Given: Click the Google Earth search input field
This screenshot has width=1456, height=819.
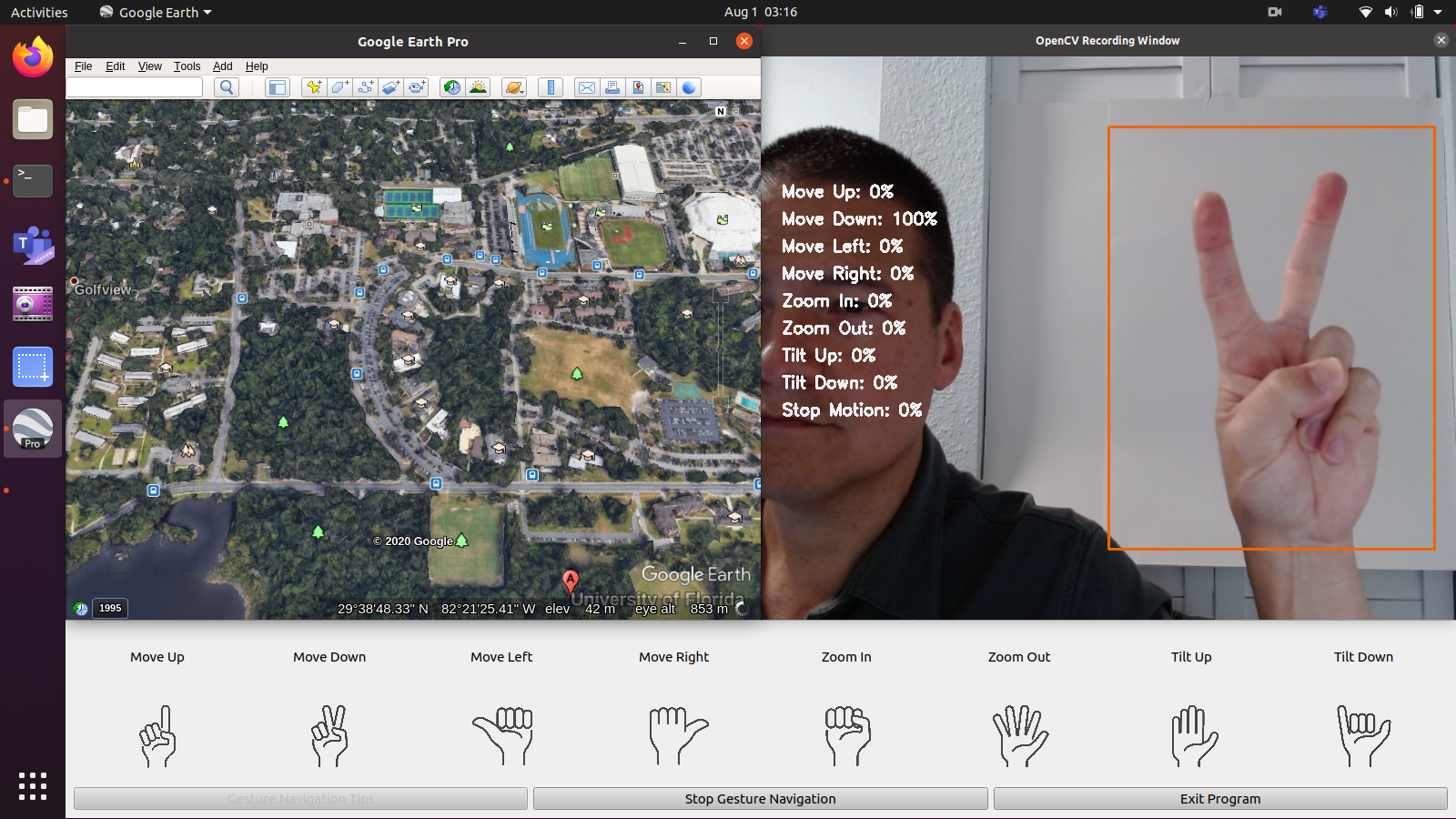Looking at the screenshot, I should 135,87.
